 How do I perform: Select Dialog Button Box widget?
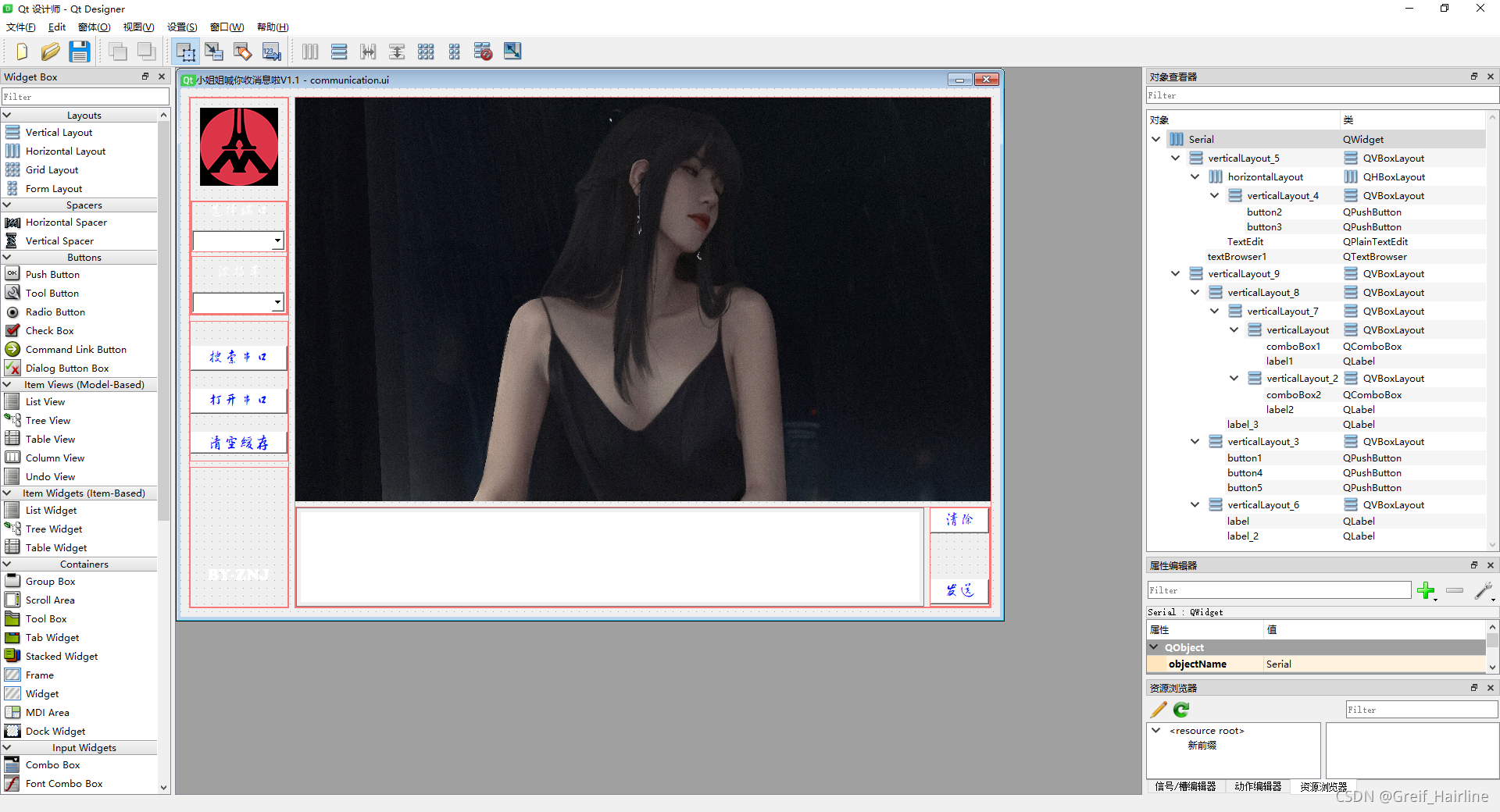click(67, 368)
